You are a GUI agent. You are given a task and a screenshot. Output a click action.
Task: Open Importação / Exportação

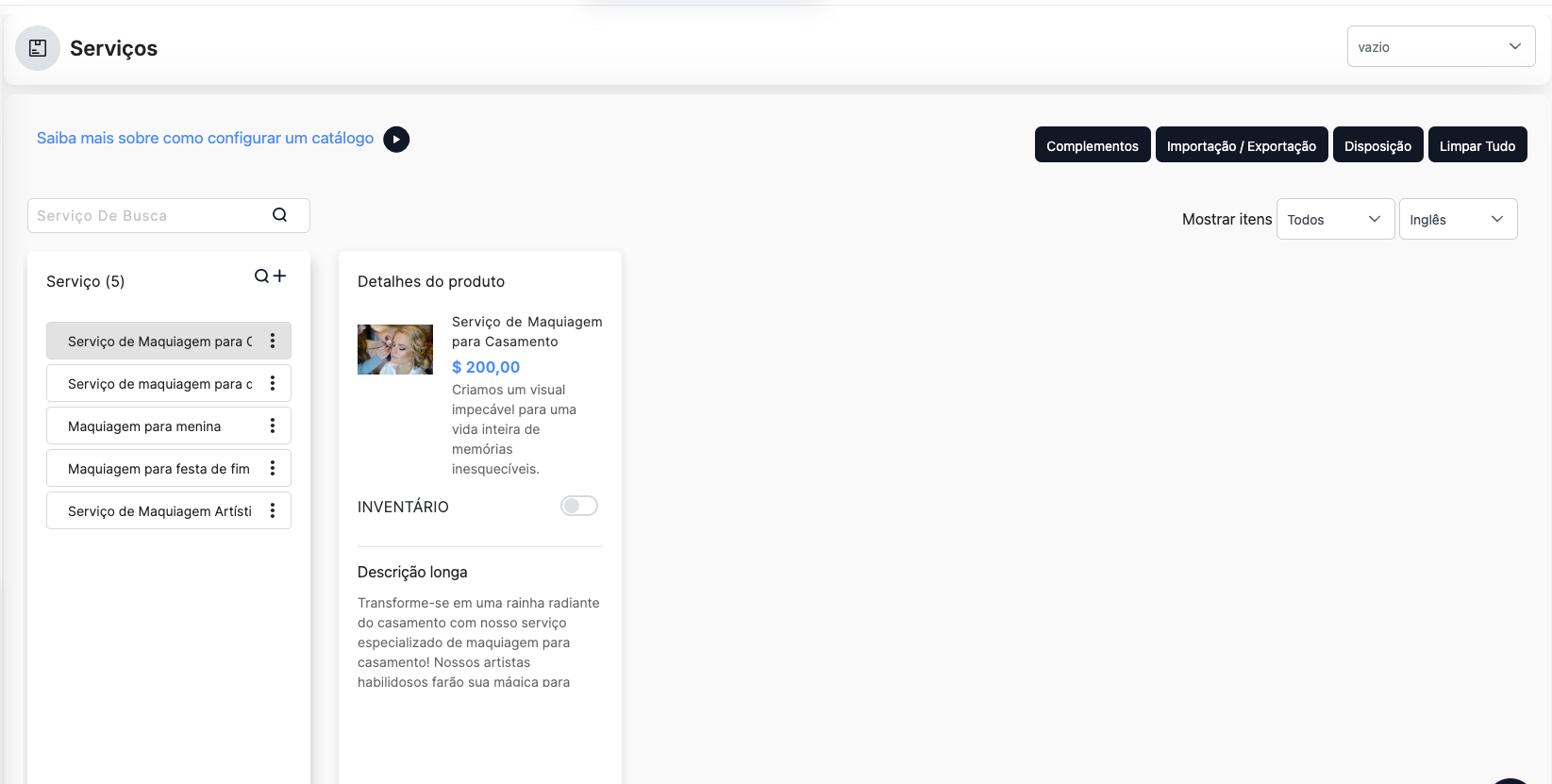click(x=1242, y=144)
